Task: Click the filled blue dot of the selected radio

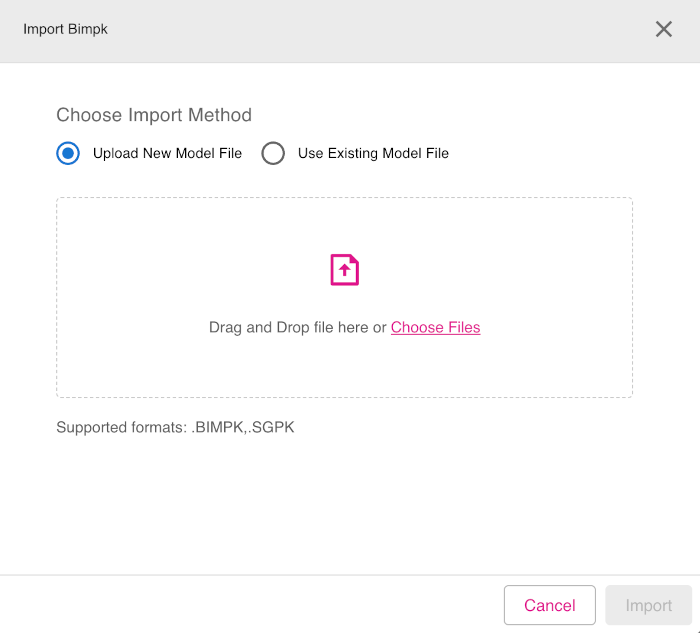Action: click(x=68, y=153)
